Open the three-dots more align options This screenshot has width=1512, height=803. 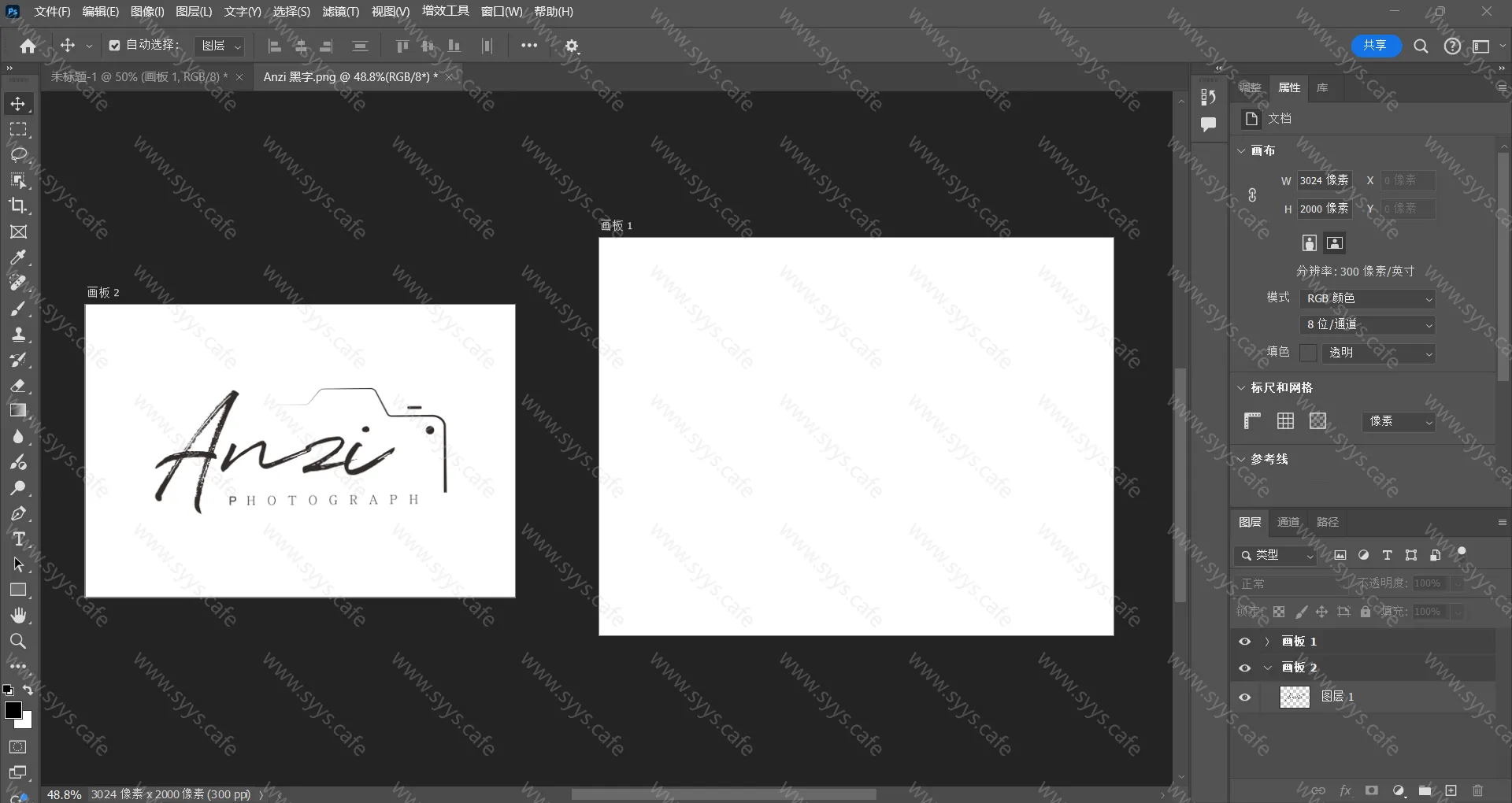[x=529, y=46]
